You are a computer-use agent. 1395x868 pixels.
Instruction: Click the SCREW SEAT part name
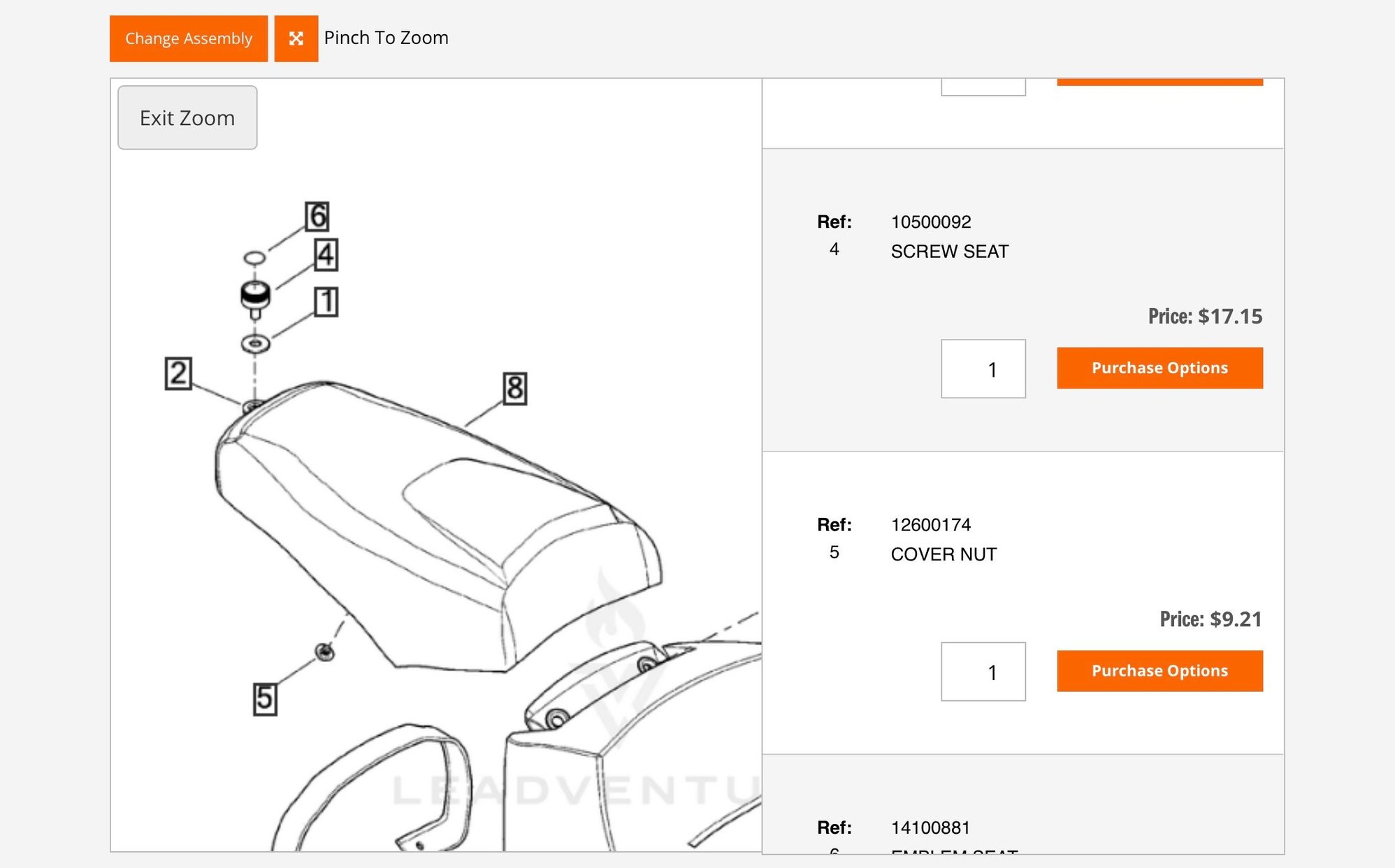(x=949, y=252)
